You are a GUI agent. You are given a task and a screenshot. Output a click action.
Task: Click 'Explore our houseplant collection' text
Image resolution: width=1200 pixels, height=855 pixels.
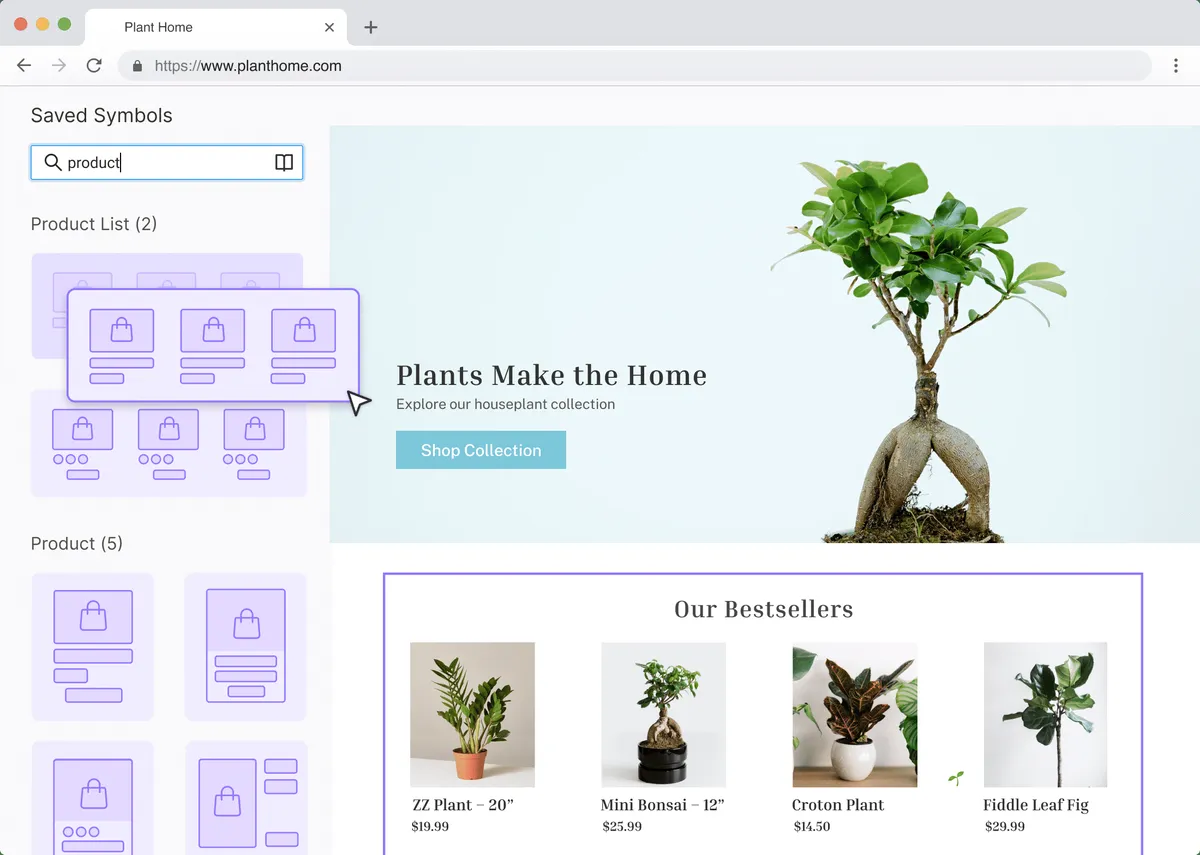pos(506,404)
